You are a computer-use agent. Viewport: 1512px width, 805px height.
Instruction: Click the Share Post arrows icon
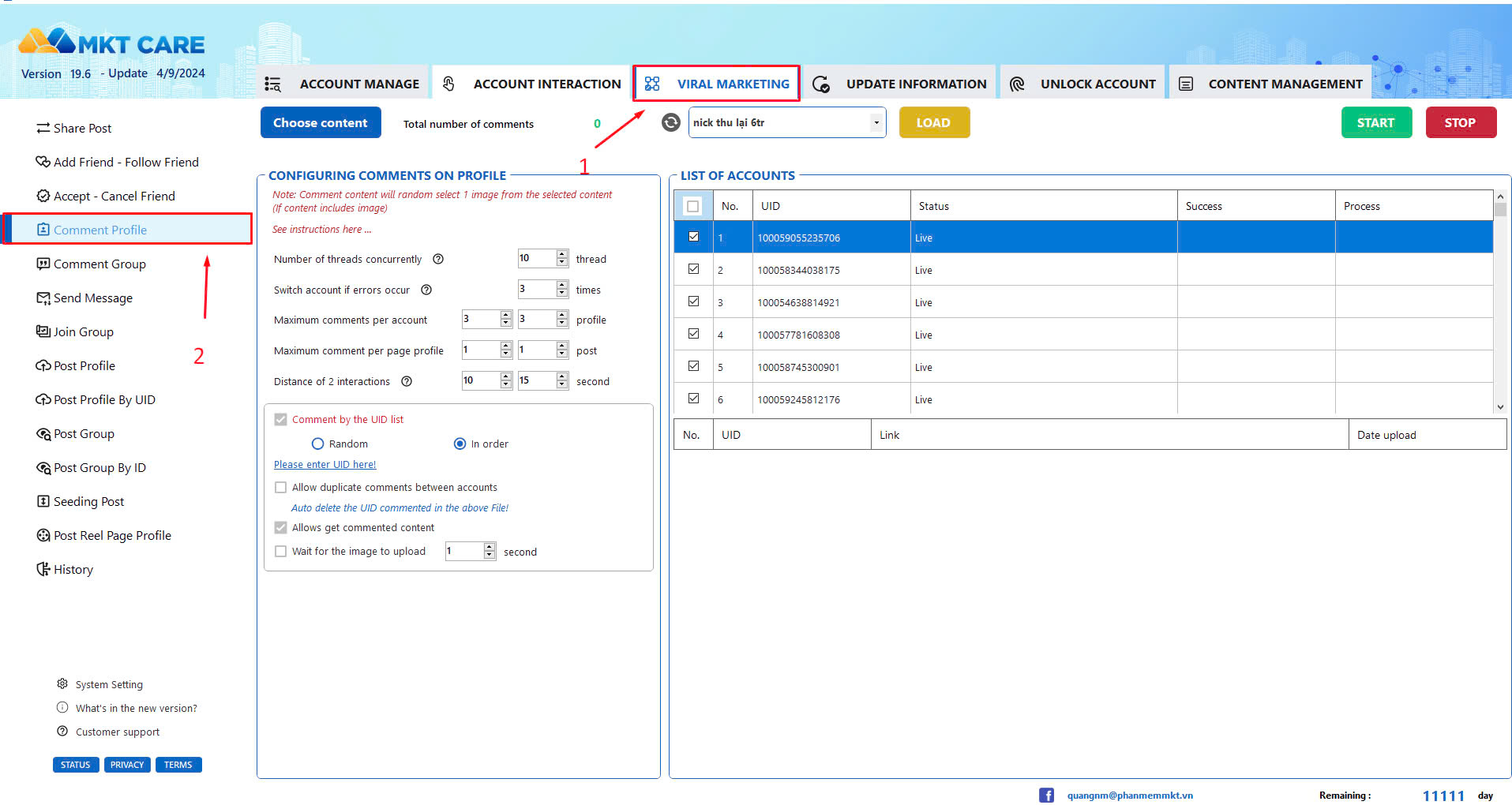[43, 128]
